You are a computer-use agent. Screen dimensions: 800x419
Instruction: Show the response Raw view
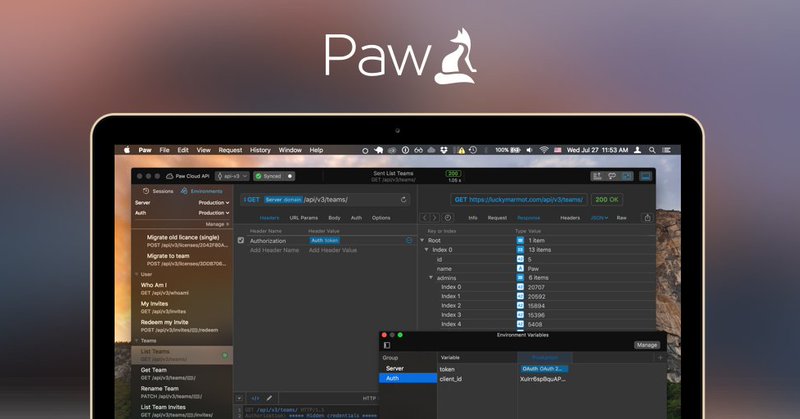pos(621,218)
